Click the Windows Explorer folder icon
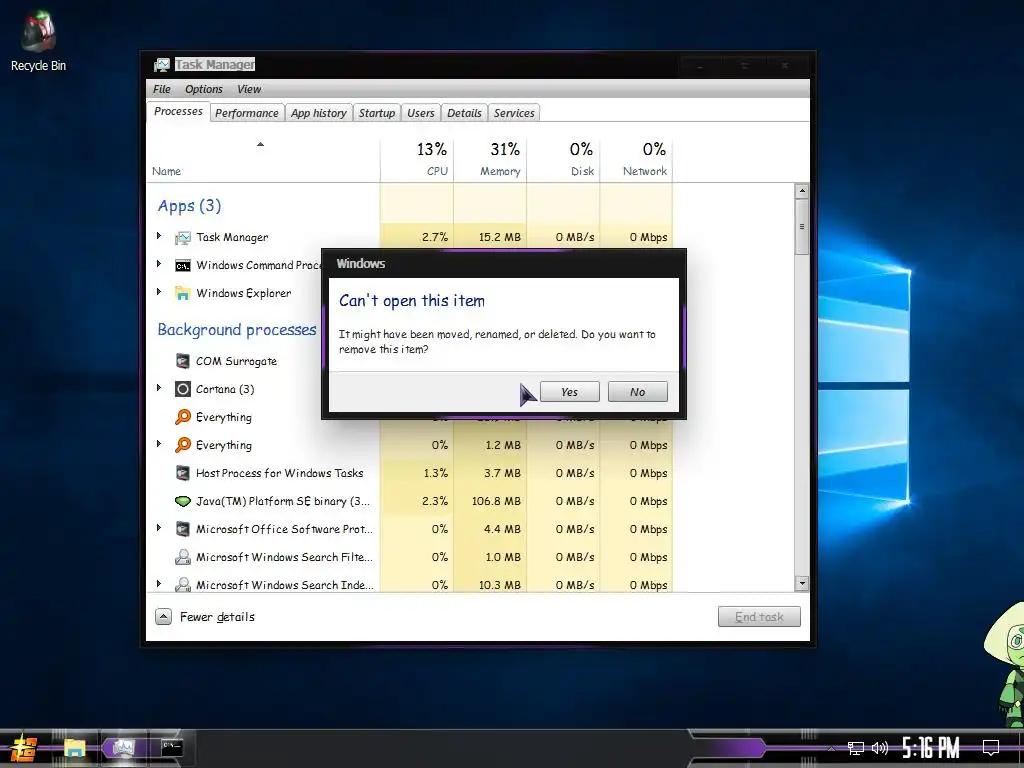 point(183,293)
